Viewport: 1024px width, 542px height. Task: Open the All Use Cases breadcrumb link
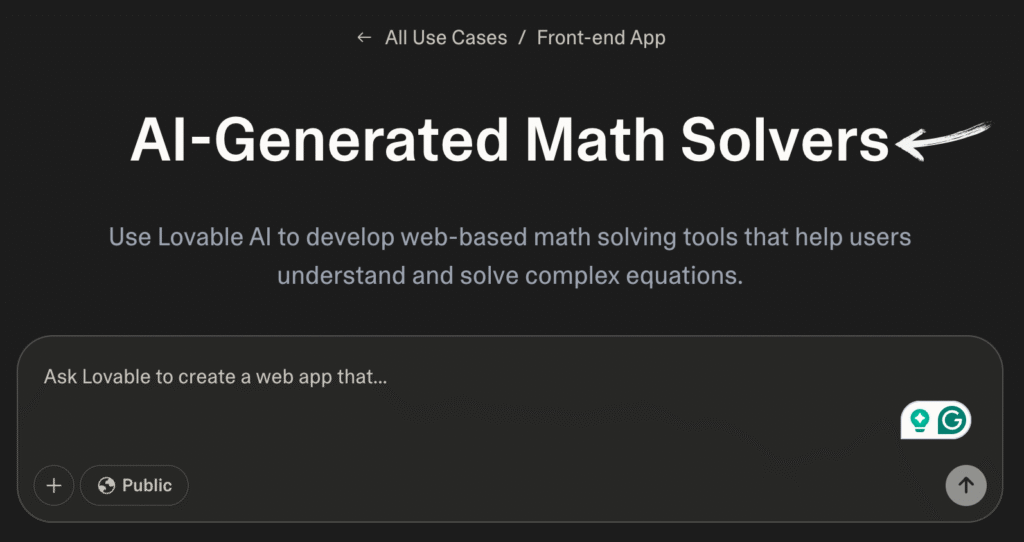click(446, 38)
